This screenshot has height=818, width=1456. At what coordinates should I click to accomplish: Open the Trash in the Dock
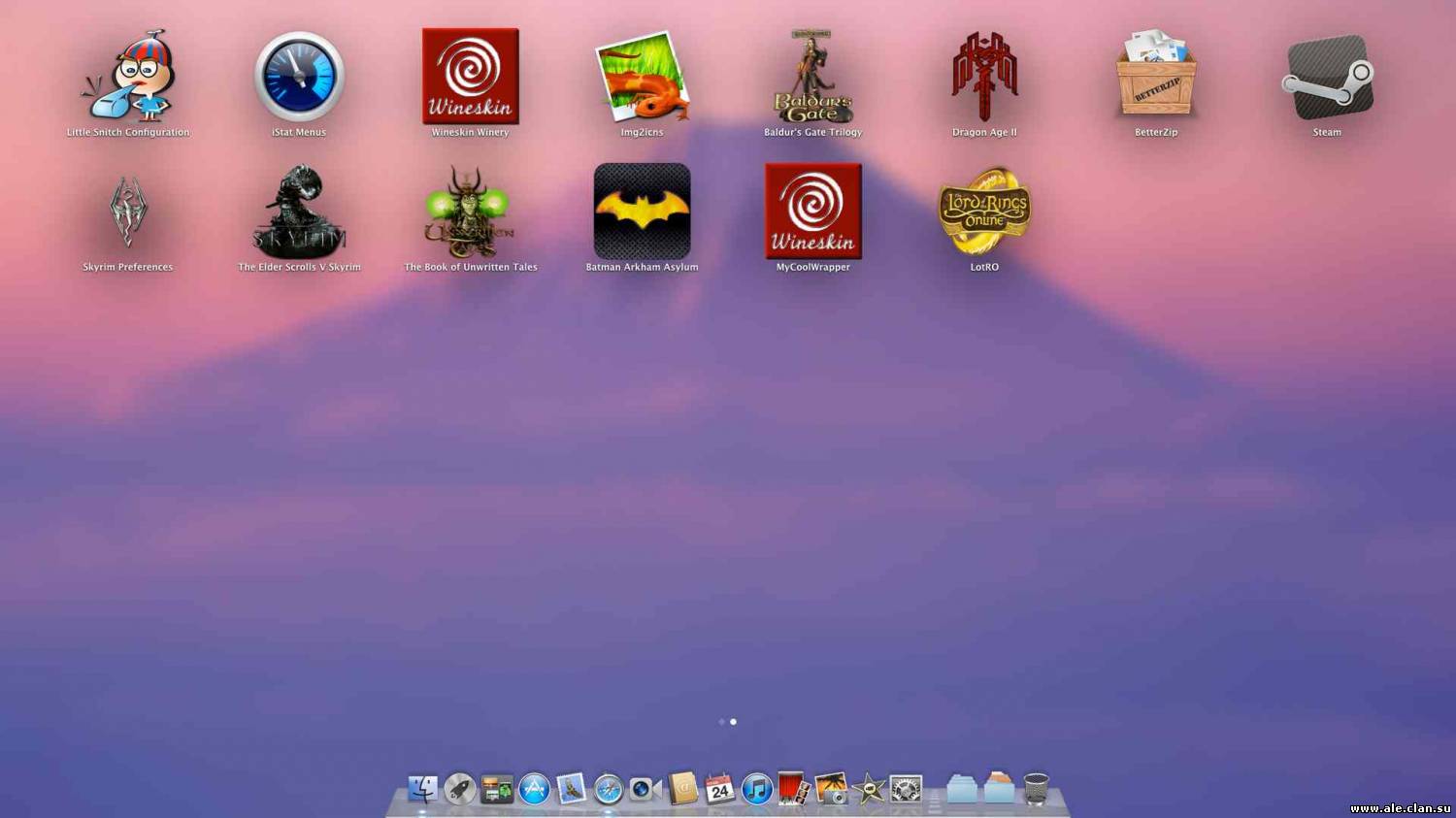[1037, 788]
